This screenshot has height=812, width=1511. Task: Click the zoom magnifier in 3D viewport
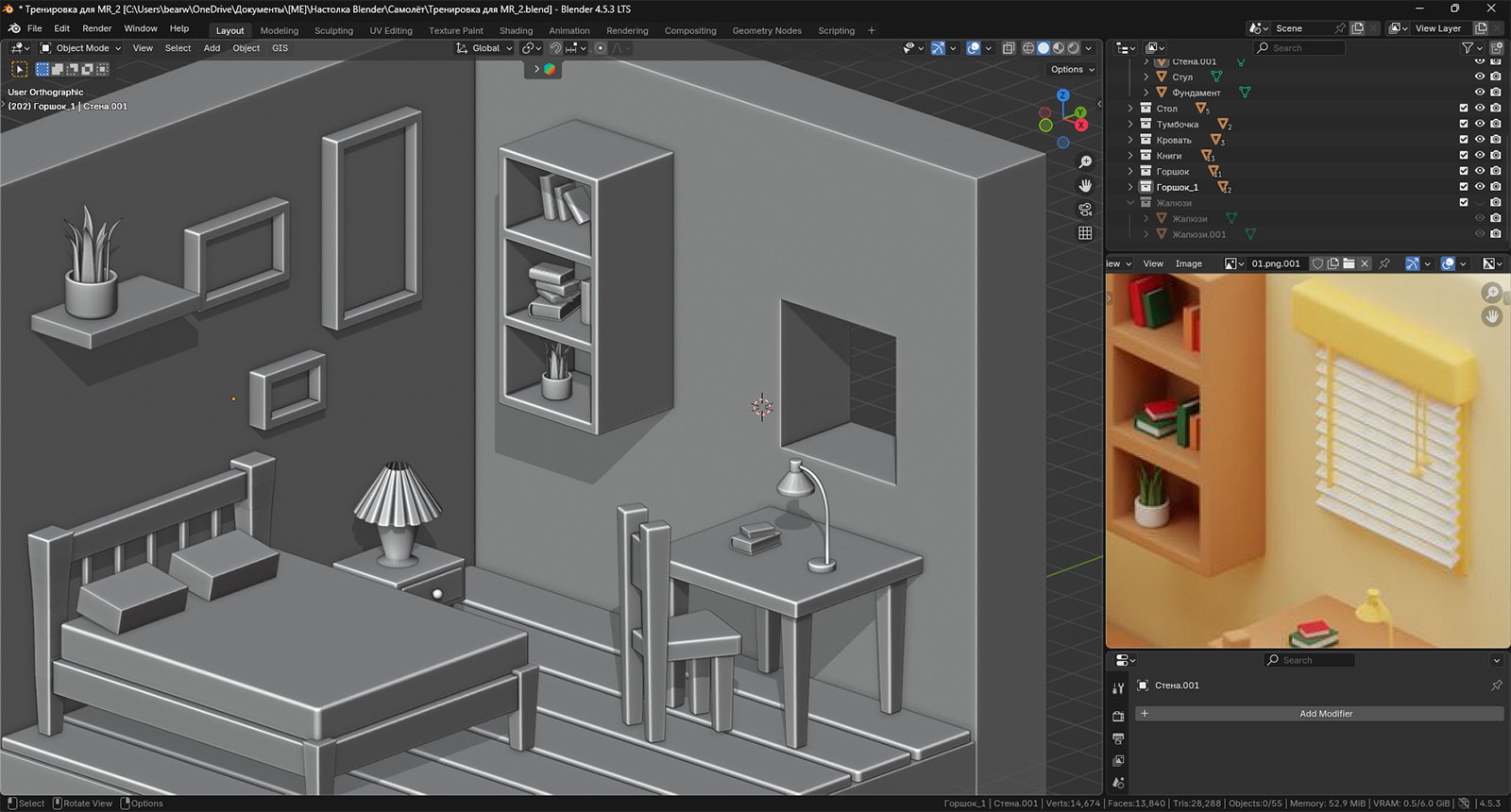click(1085, 162)
